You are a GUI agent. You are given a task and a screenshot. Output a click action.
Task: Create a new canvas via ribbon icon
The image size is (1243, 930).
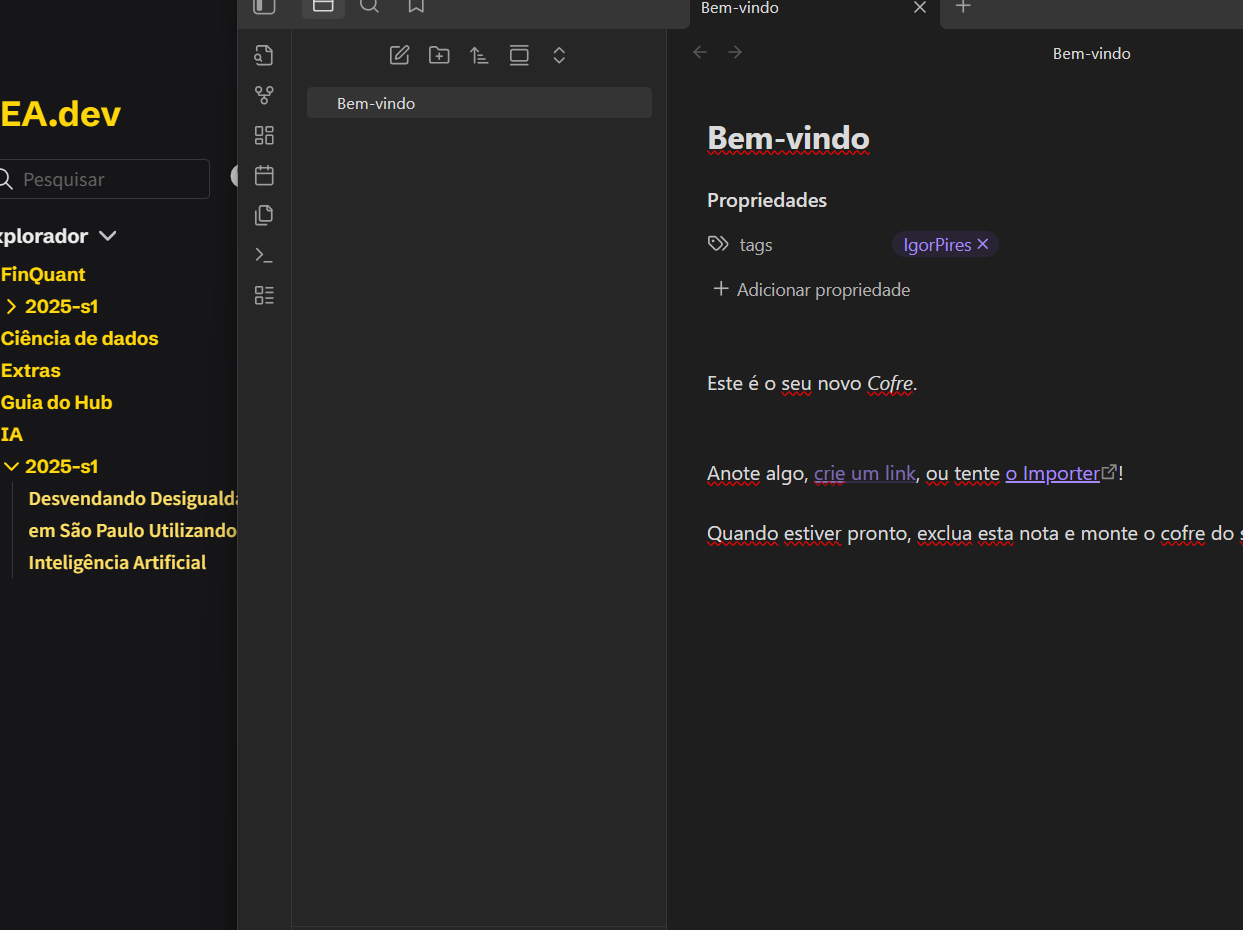point(264,135)
